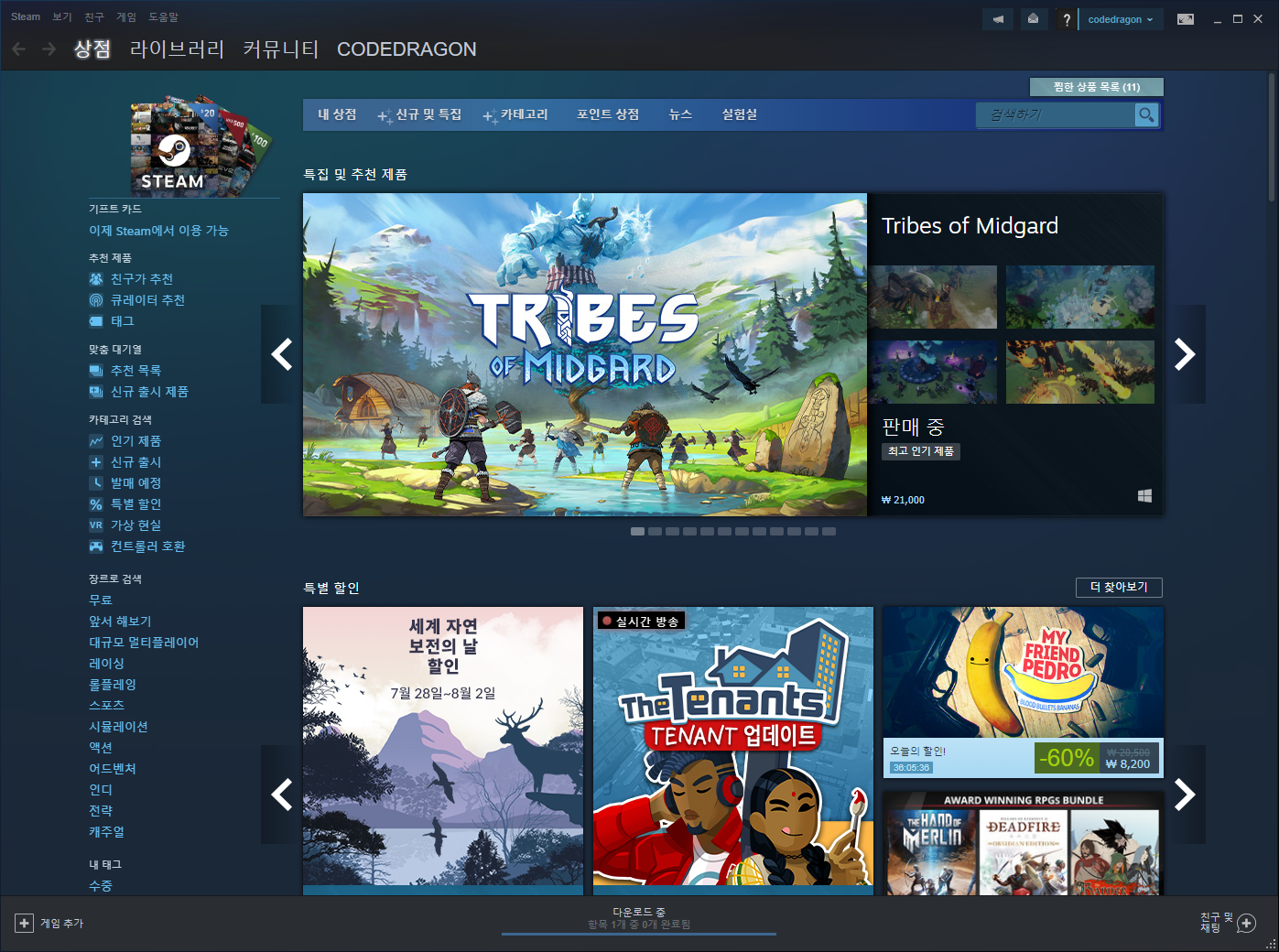Select the last carousel page indicator
The image size is (1279, 952).
pyautogui.click(x=829, y=531)
